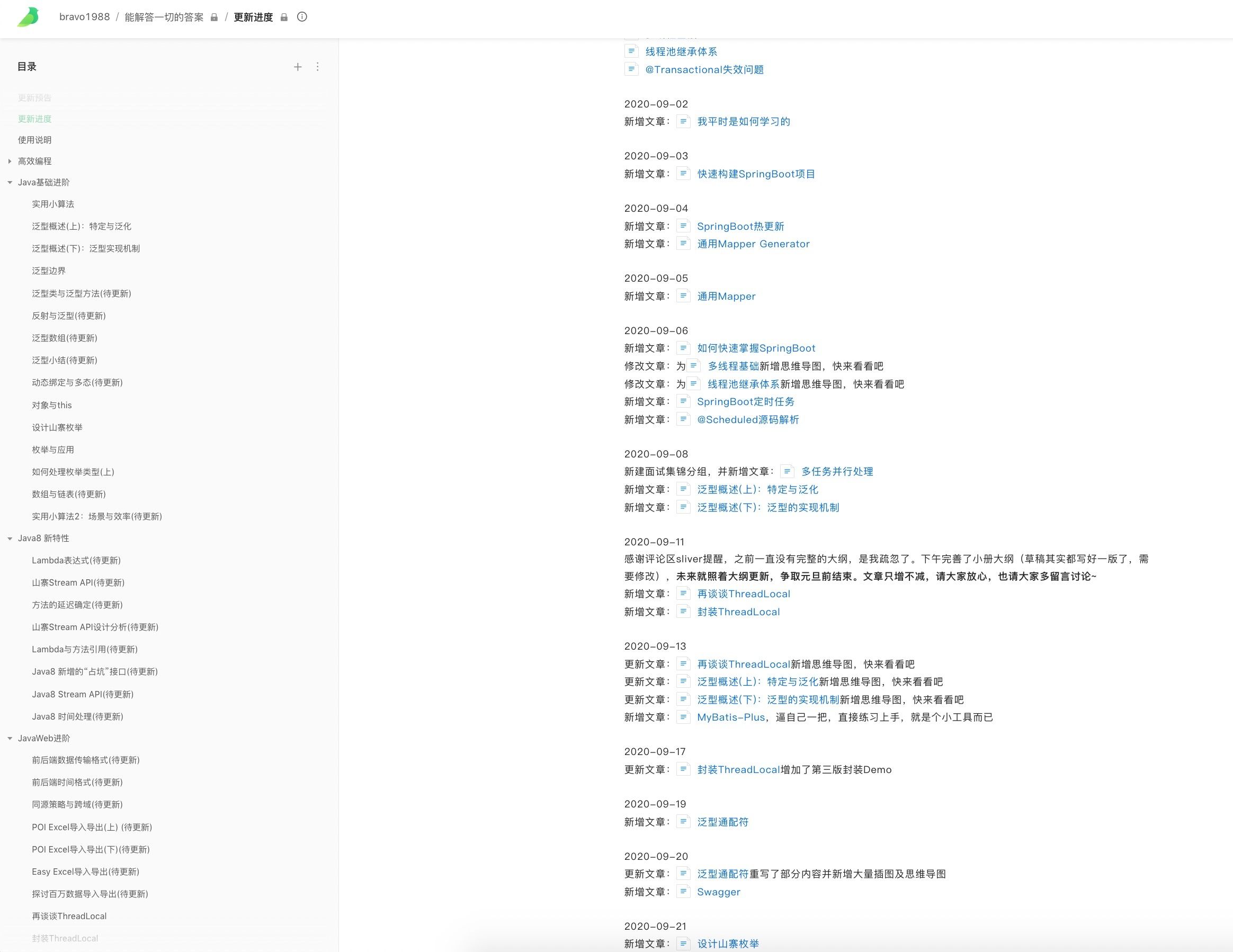This screenshot has width=1233, height=952.
Task: Open the MyBatis-Plus article link
Action: tap(730, 717)
